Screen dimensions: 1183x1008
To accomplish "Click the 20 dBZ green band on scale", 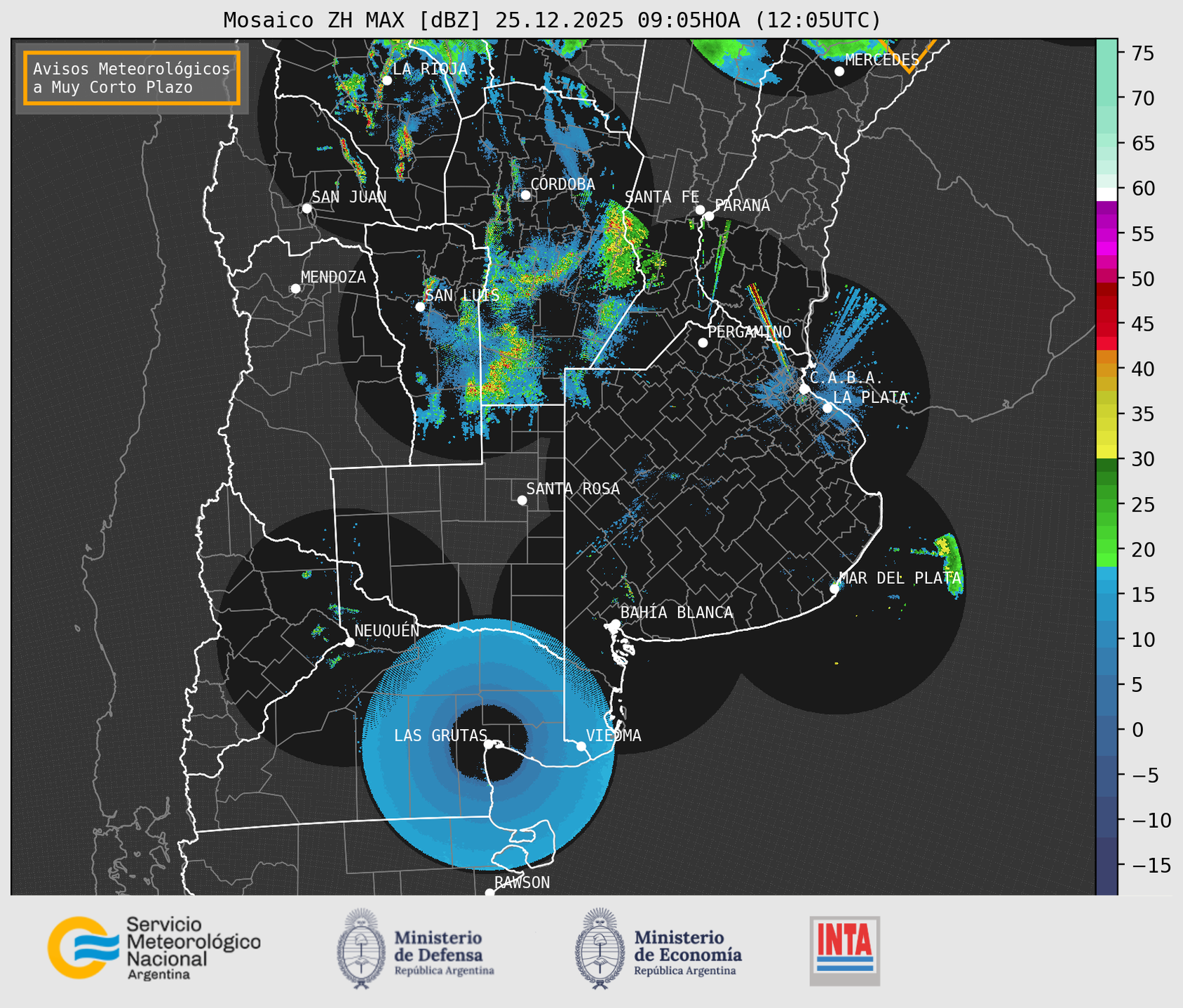I will pos(1107,547).
